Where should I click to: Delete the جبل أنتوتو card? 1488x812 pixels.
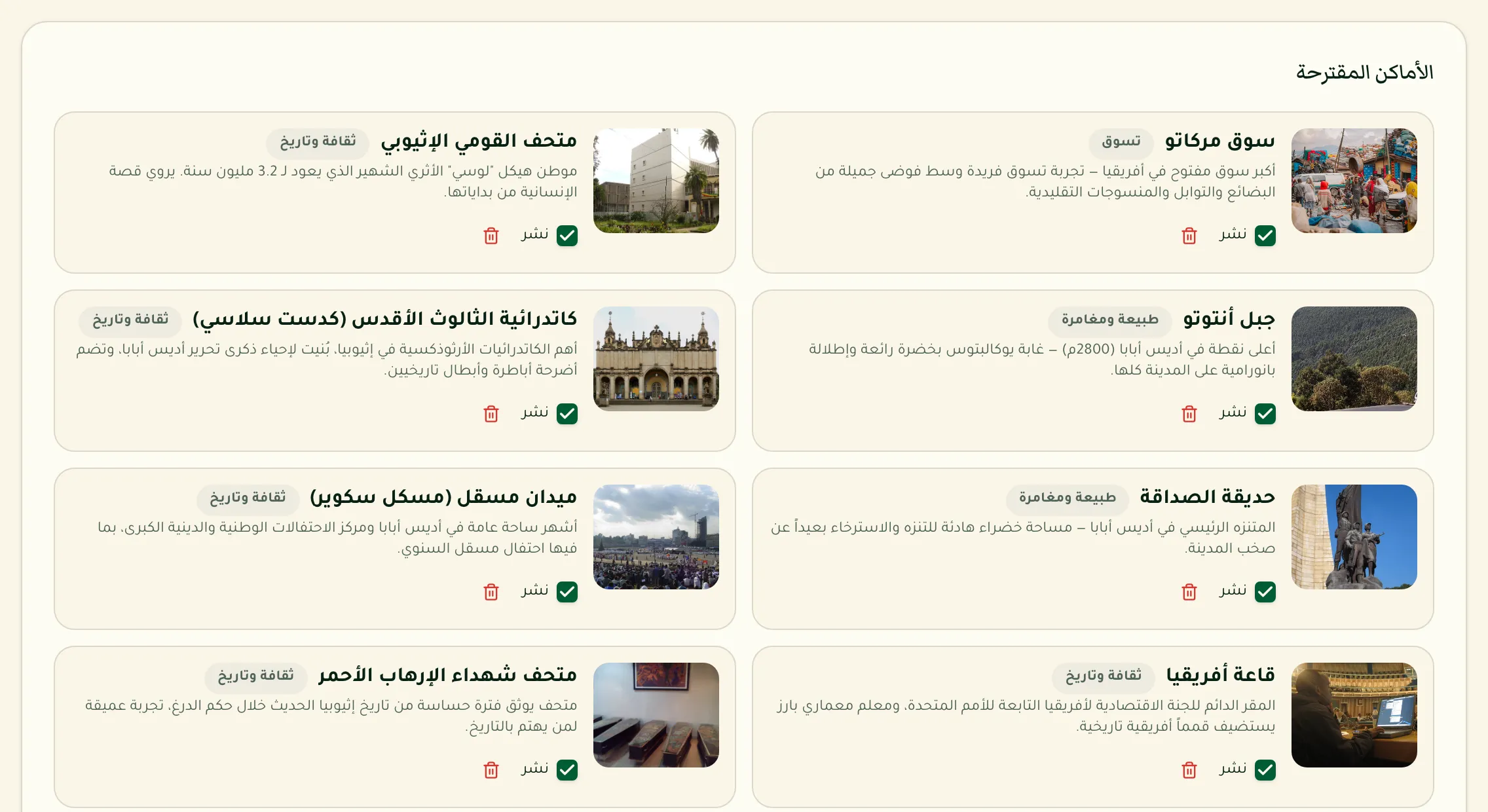point(1189,414)
